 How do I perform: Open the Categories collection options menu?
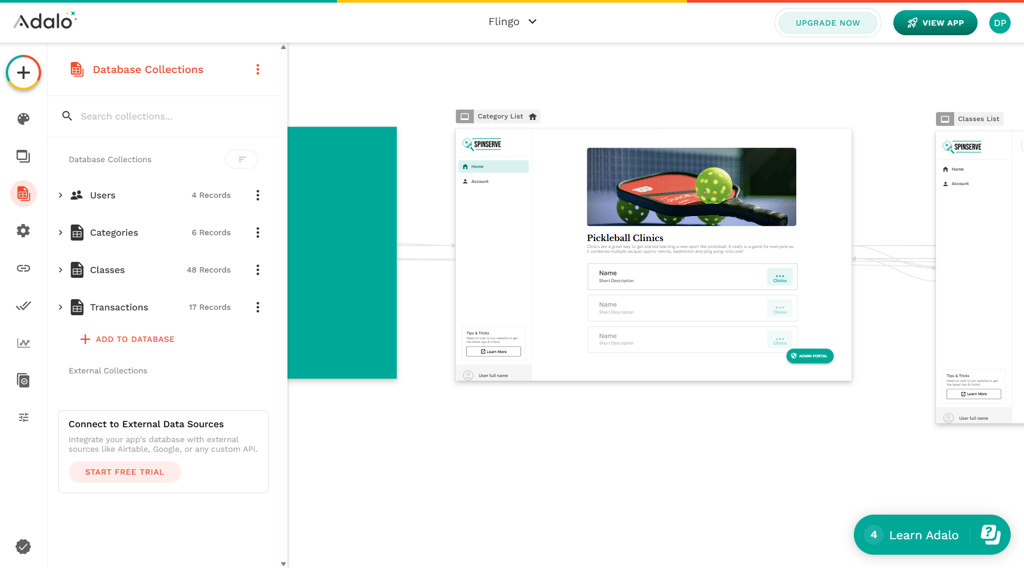[x=258, y=232]
